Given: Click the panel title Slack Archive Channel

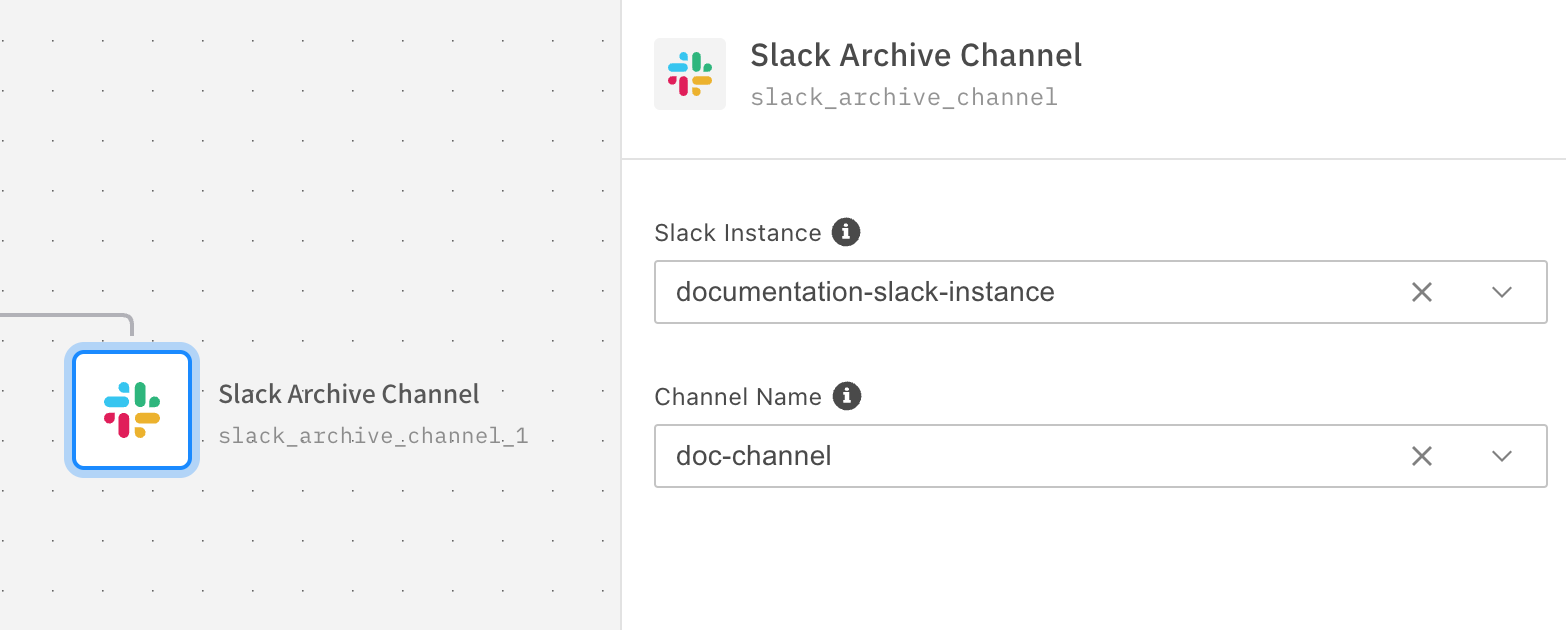Looking at the screenshot, I should coord(916,55).
